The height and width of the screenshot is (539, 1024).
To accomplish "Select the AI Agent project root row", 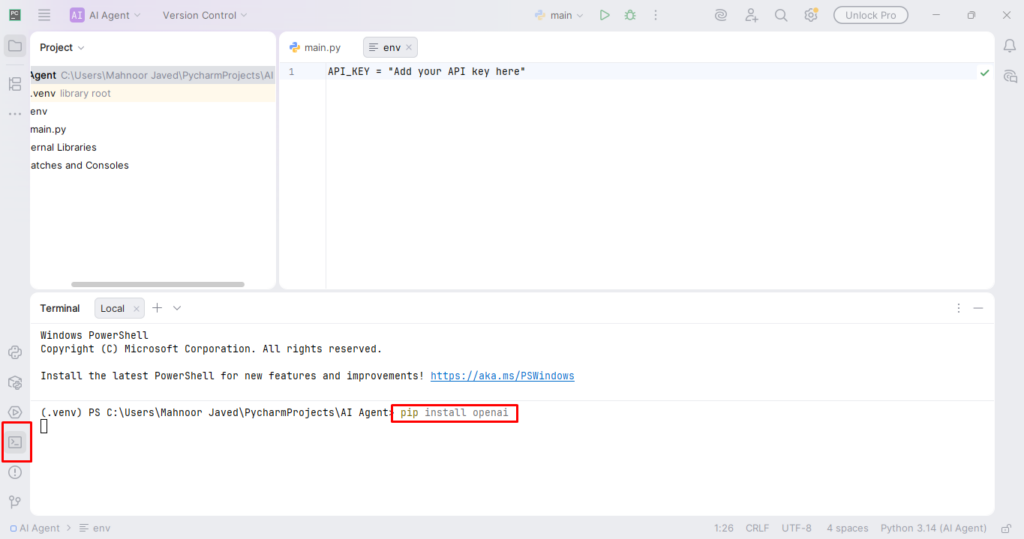I will [x=152, y=75].
